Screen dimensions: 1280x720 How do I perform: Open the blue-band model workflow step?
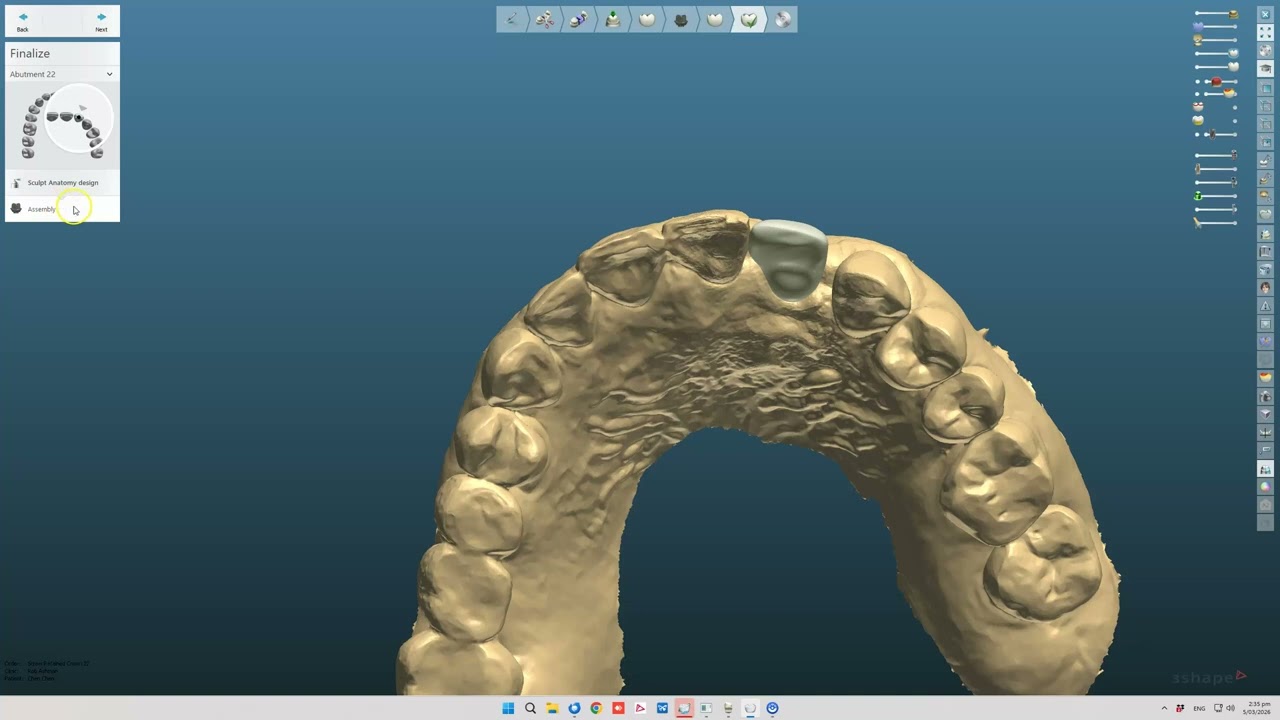click(579, 19)
